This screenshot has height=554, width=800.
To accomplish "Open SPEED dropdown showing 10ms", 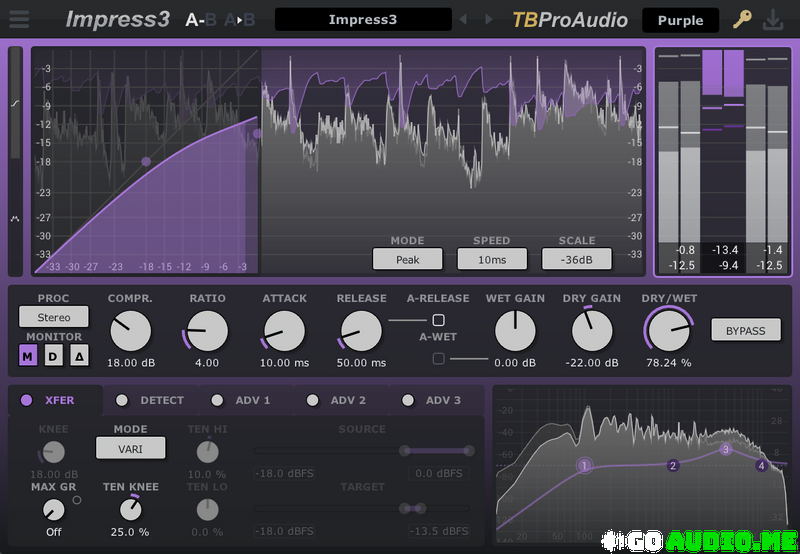I will pos(492,259).
